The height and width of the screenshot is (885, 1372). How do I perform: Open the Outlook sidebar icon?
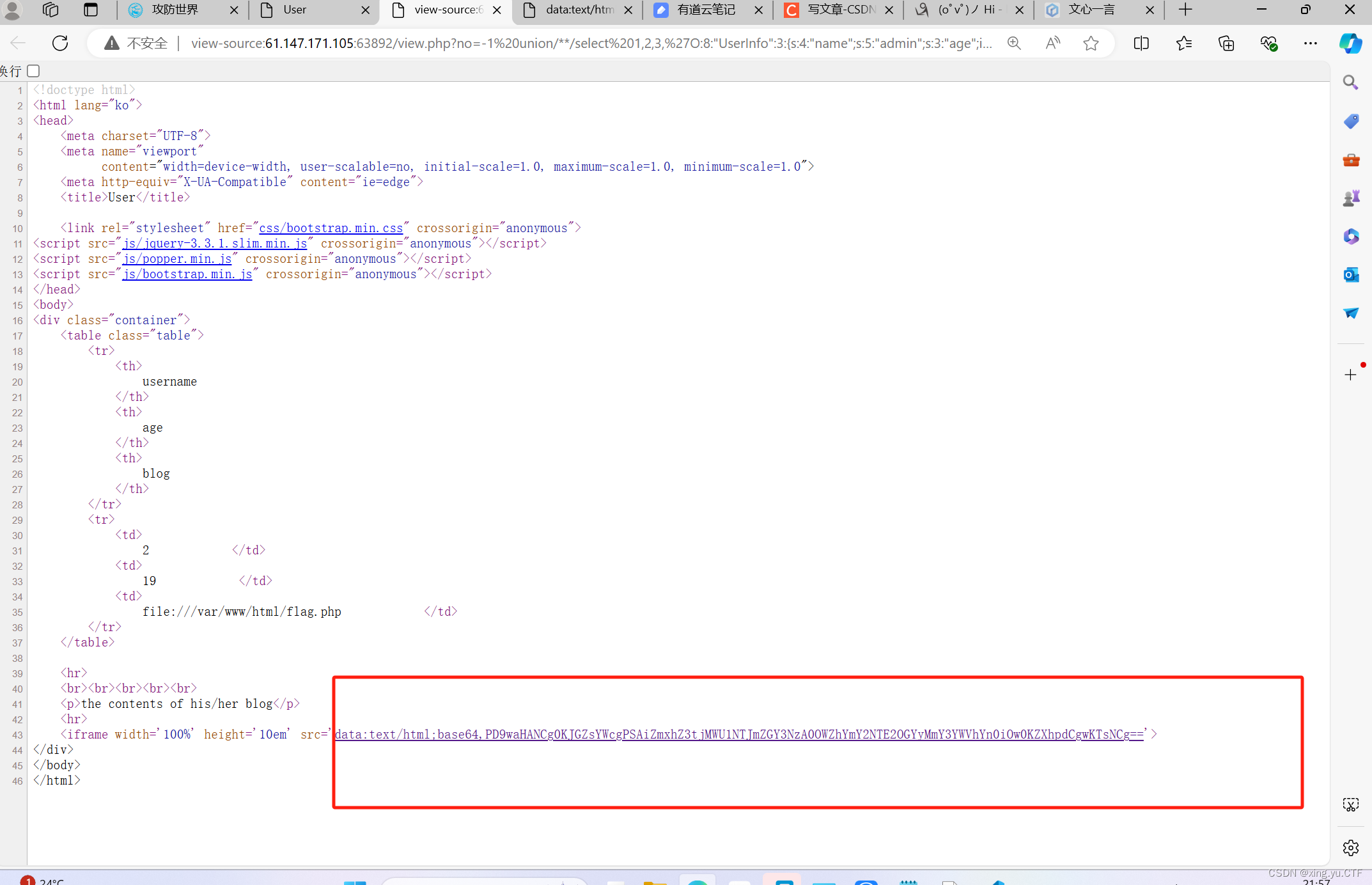pos(1350,275)
